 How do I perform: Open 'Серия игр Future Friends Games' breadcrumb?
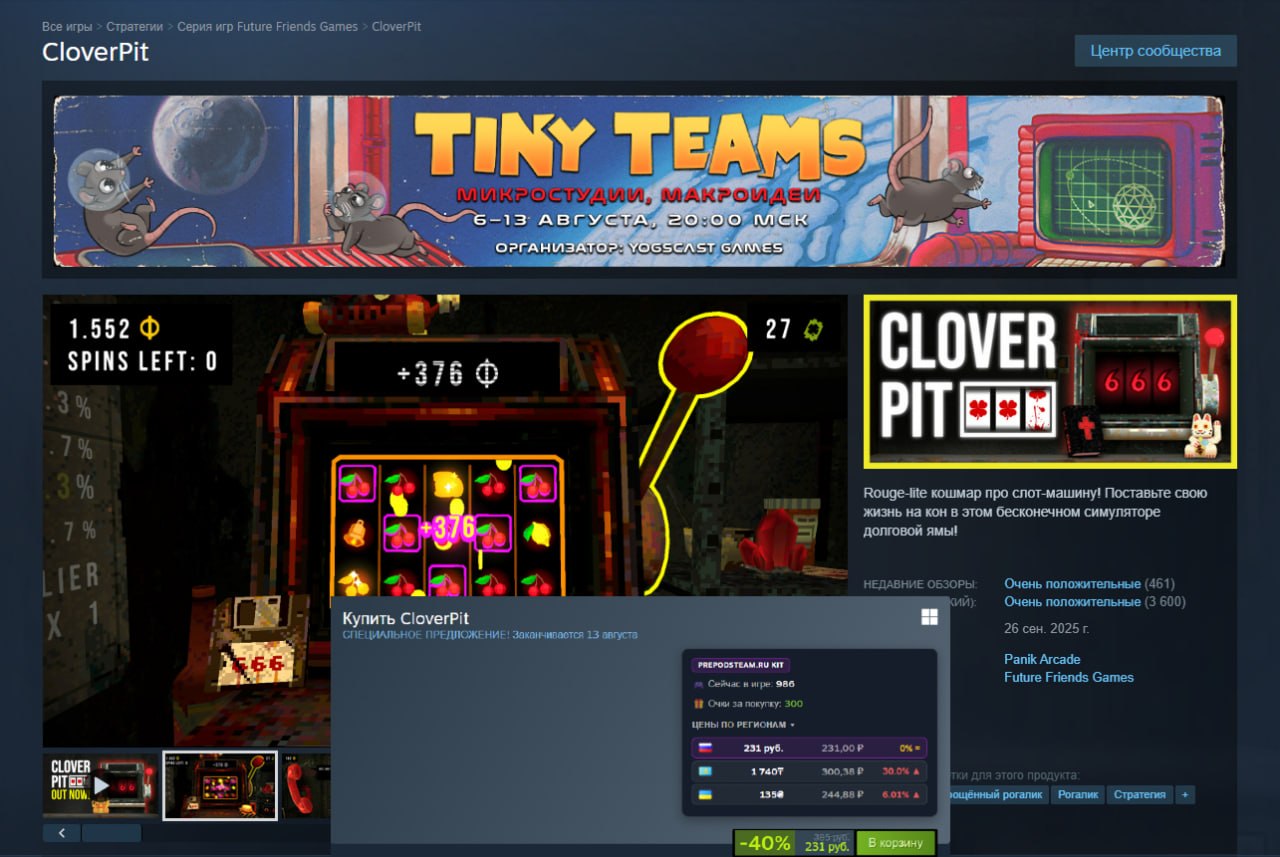click(x=267, y=27)
